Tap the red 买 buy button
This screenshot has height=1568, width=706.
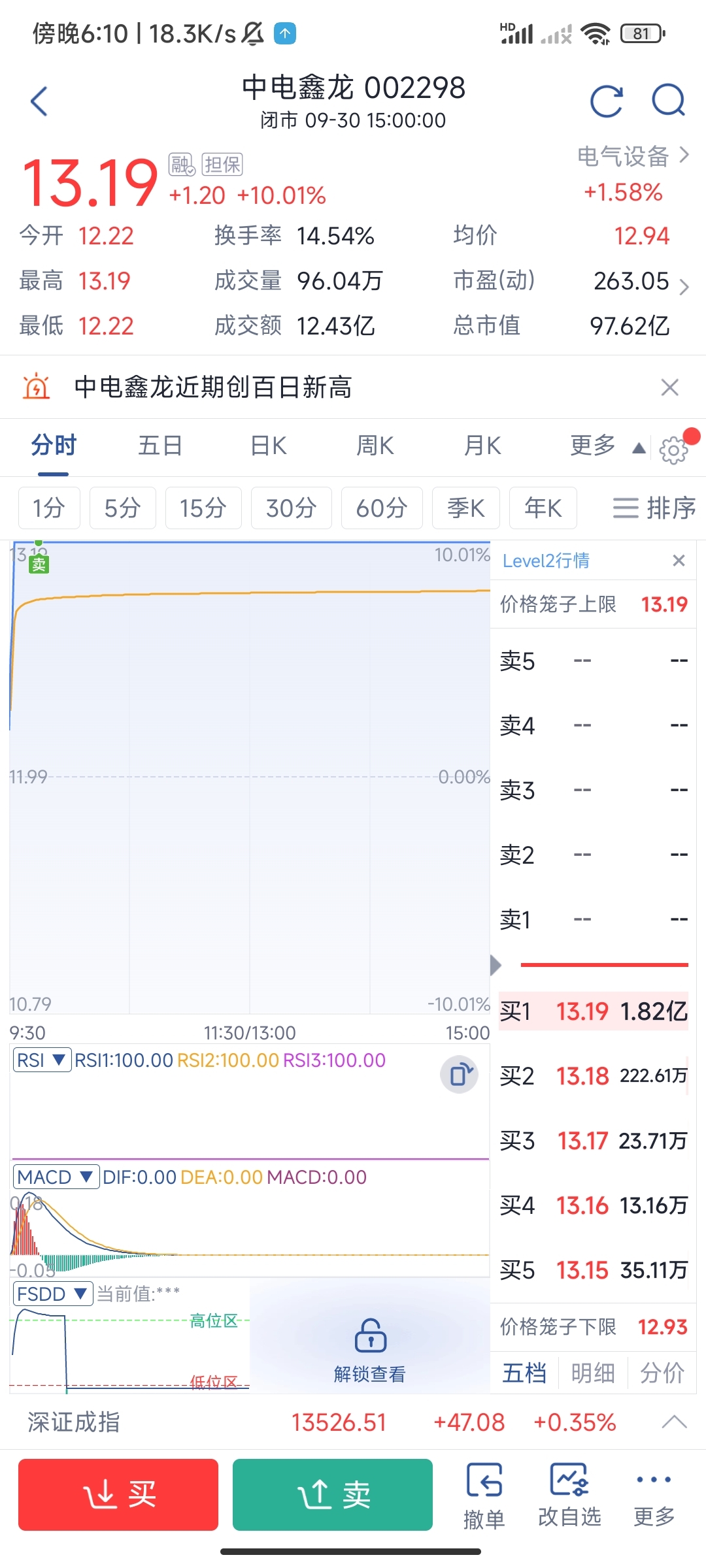[118, 1495]
